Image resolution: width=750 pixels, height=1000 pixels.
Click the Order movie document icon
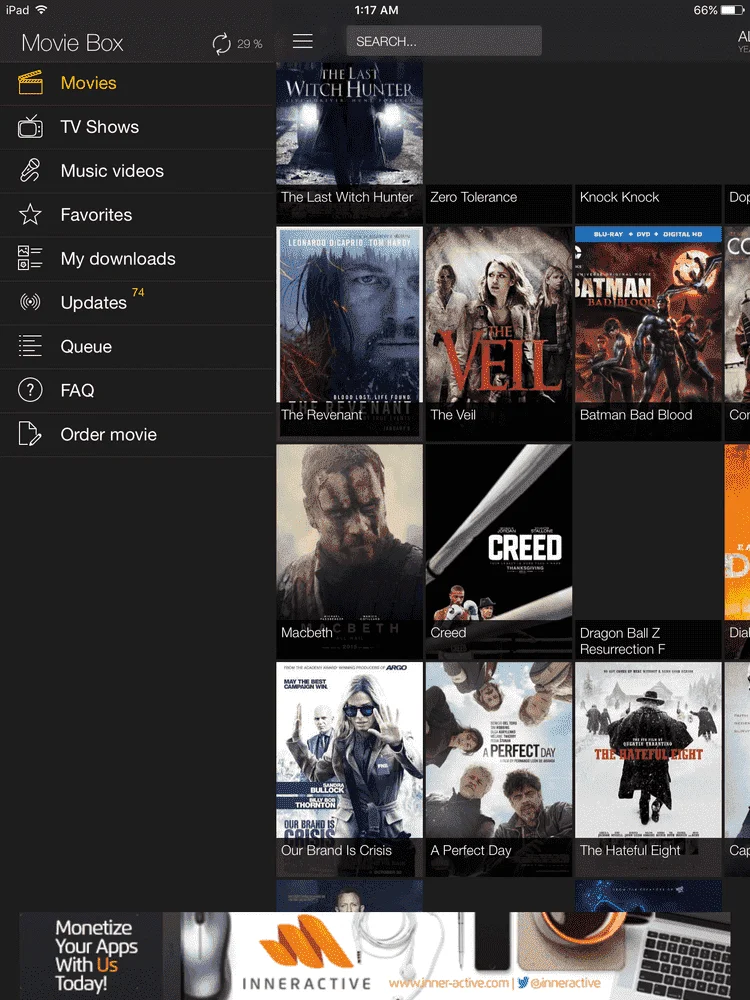[x=30, y=434]
